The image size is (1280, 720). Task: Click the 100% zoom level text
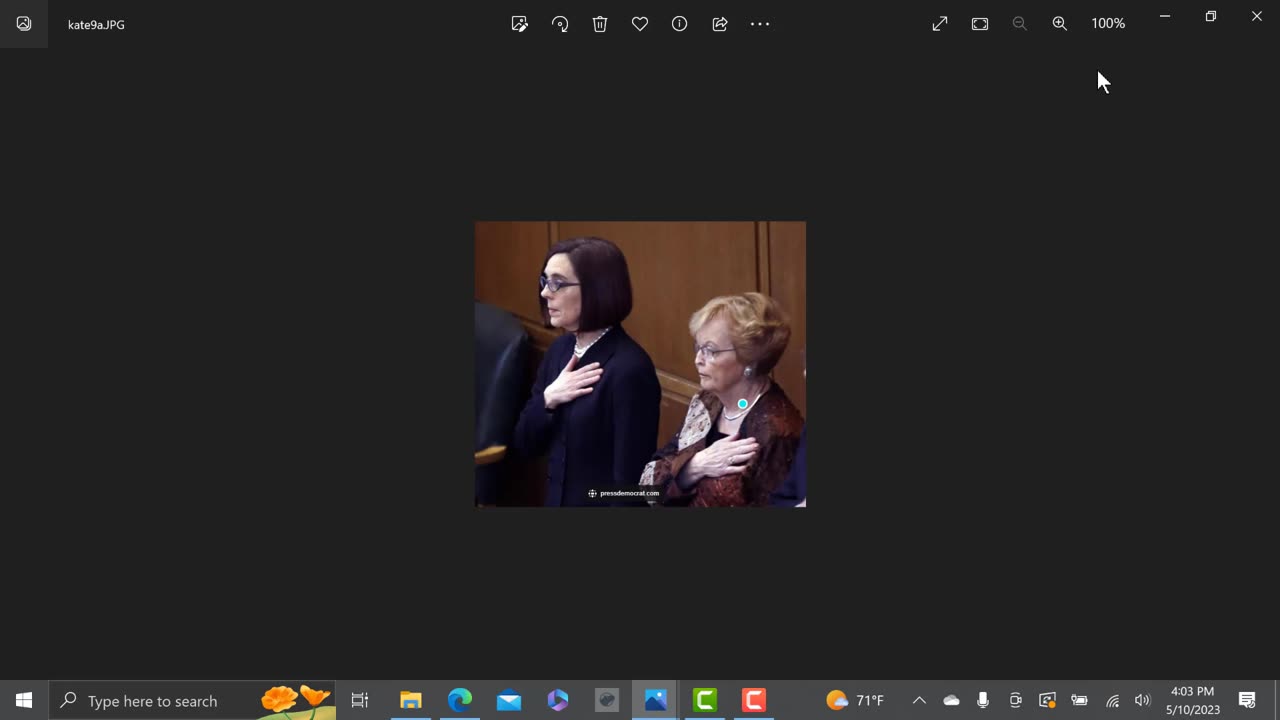pyautogui.click(x=1108, y=24)
